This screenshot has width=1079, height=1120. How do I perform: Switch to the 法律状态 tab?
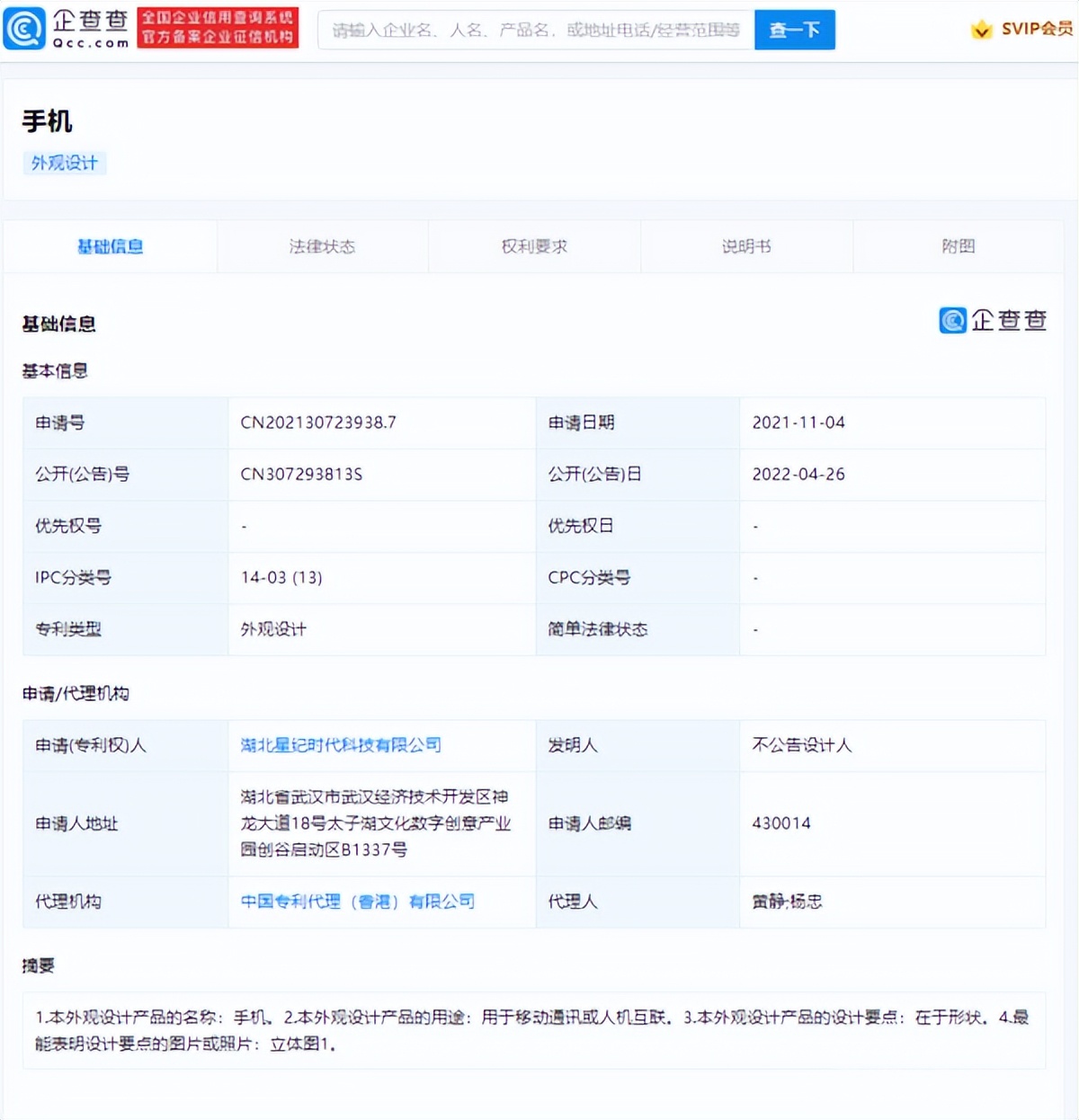pyautogui.click(x=322, y=246)
